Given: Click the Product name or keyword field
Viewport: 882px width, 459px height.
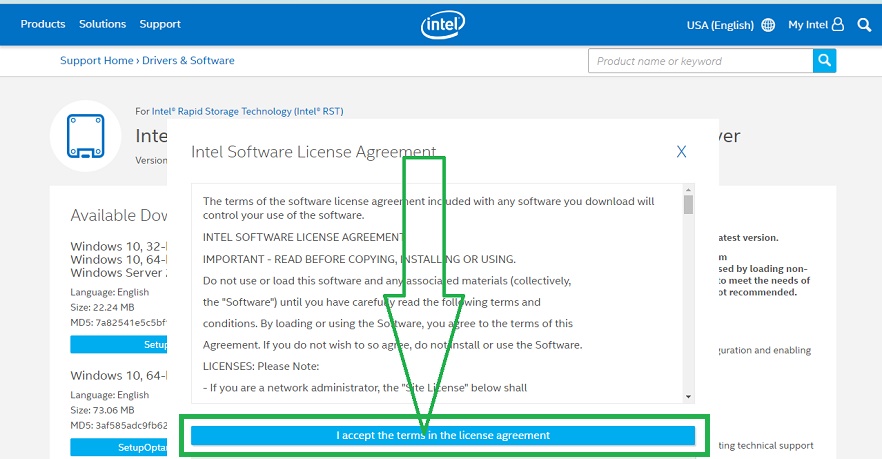Looking at the screenshot, I should pyautogui.click(x=700, y=61).
